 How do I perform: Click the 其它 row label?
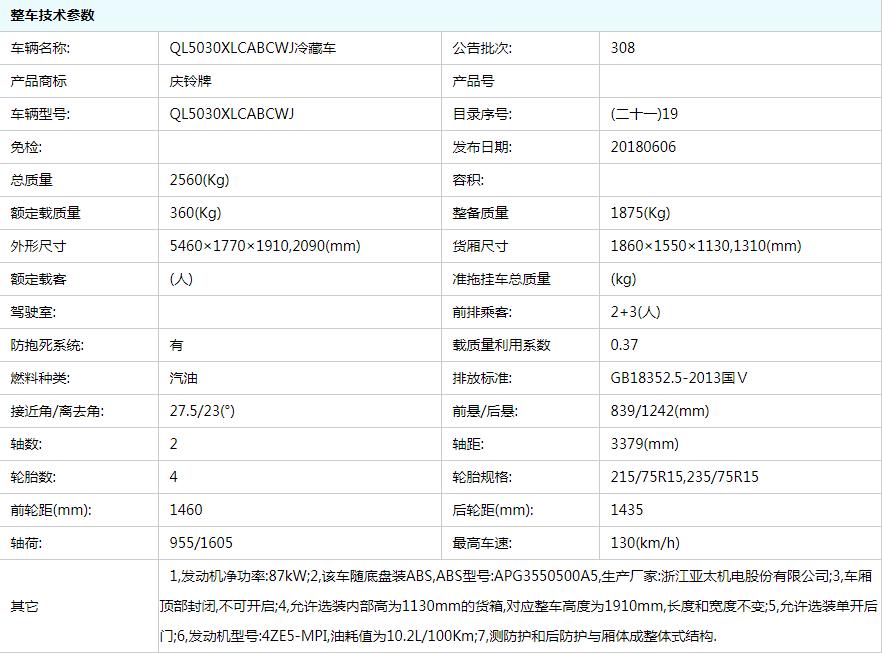[x=24, y=606]
